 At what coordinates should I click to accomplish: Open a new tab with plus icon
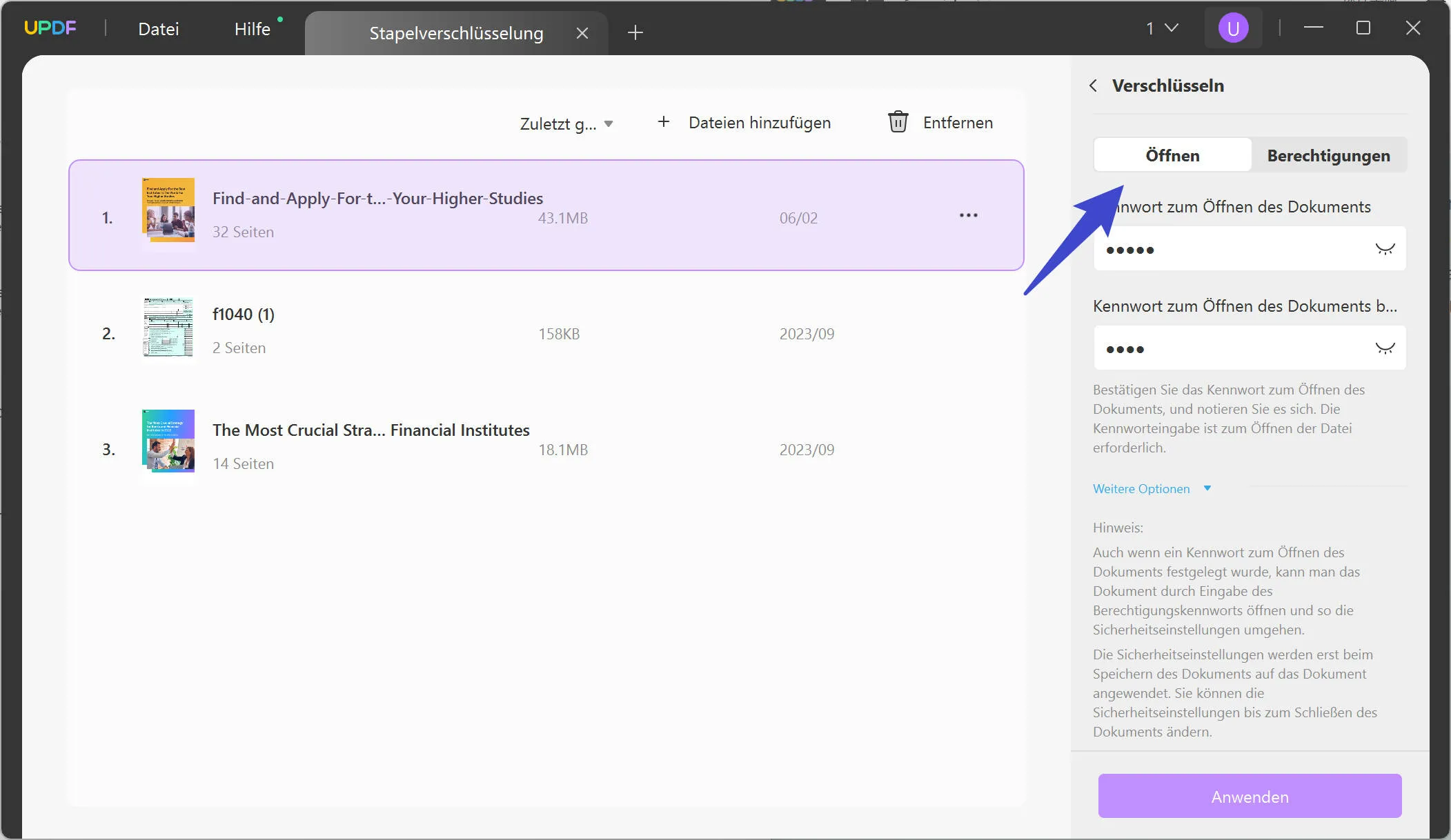point(635,32)
